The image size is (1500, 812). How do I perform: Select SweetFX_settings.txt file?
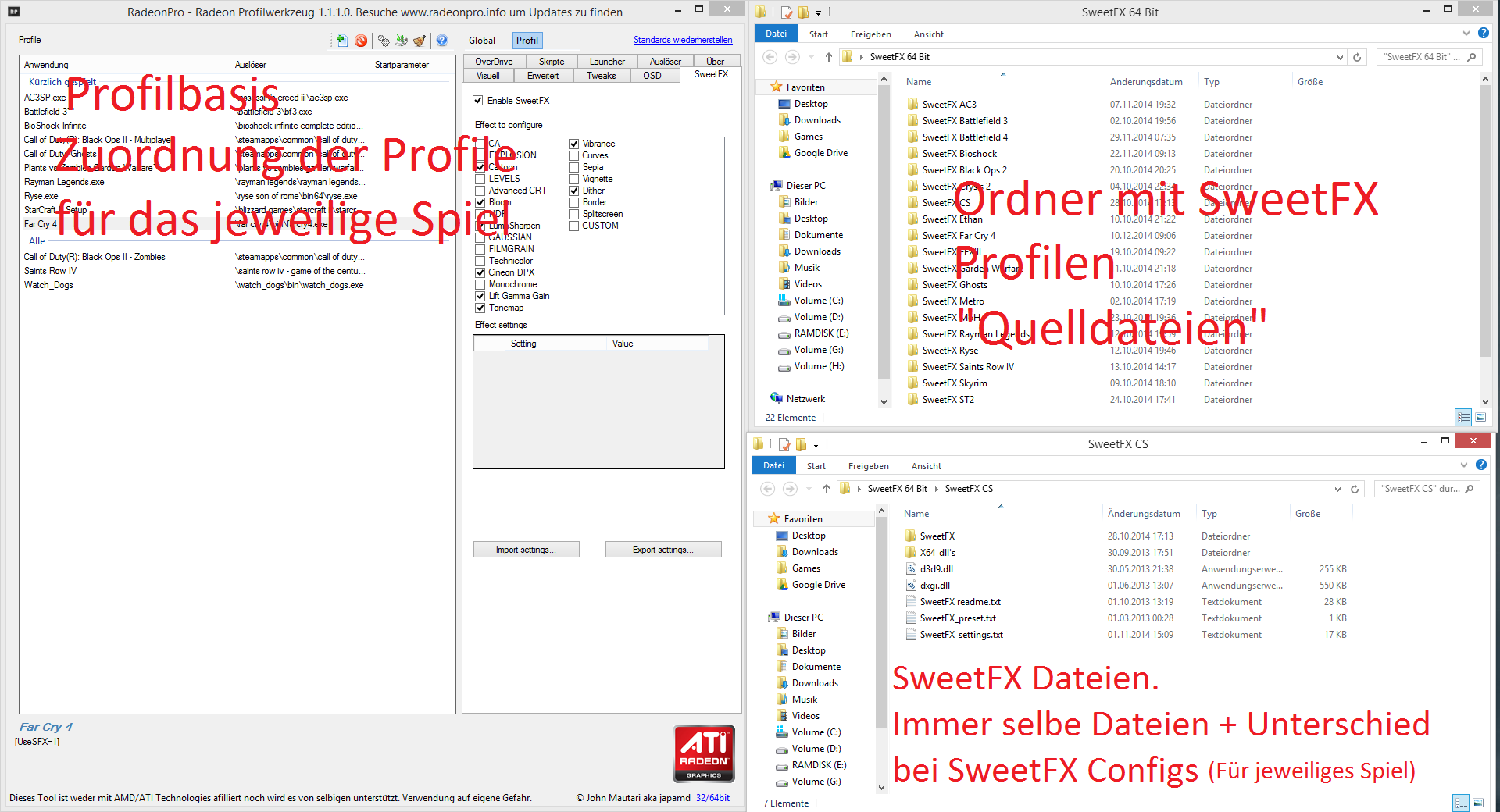pos(961,635)
